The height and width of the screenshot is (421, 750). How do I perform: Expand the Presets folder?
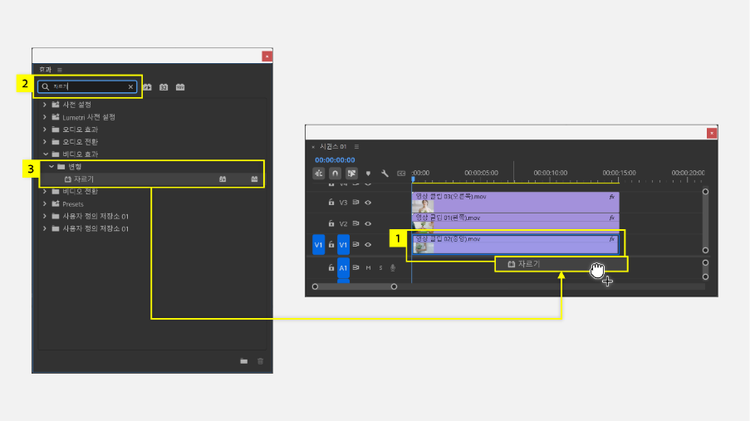point(45,204)
